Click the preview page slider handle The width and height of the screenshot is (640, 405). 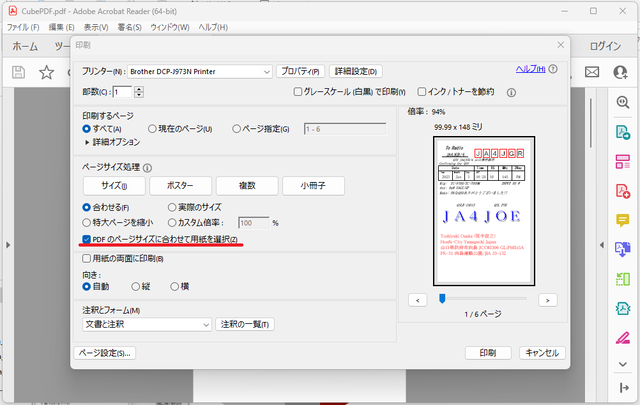[442, 298]
